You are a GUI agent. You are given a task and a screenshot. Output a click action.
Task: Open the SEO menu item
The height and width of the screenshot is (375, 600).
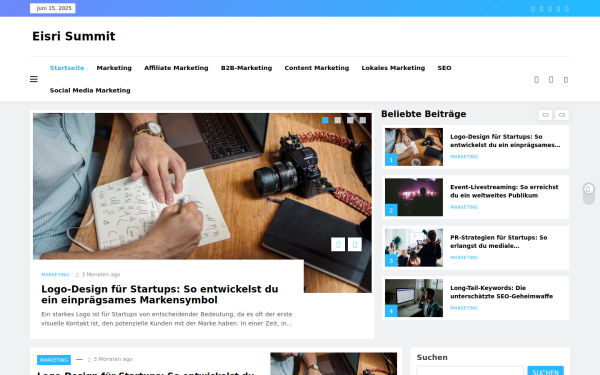tap(444, 68)
